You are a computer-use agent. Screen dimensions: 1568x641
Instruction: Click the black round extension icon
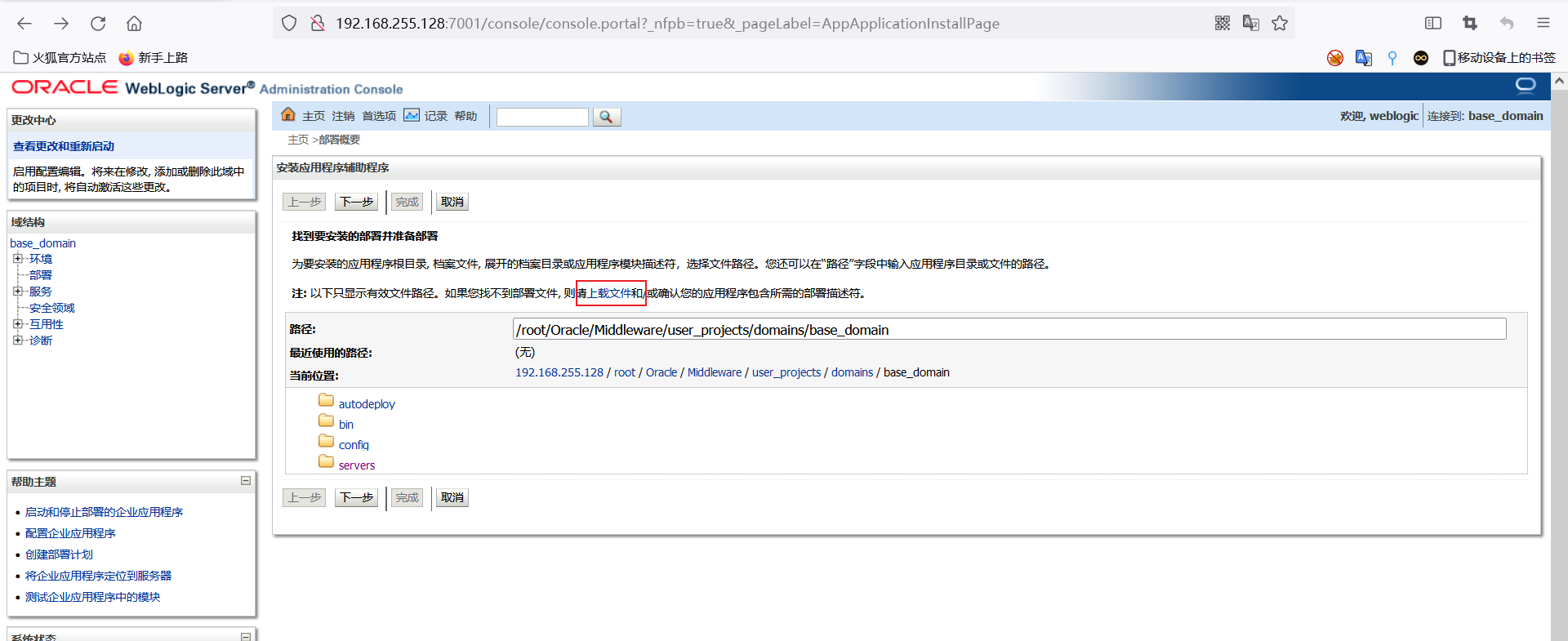tap(1421, 58)
